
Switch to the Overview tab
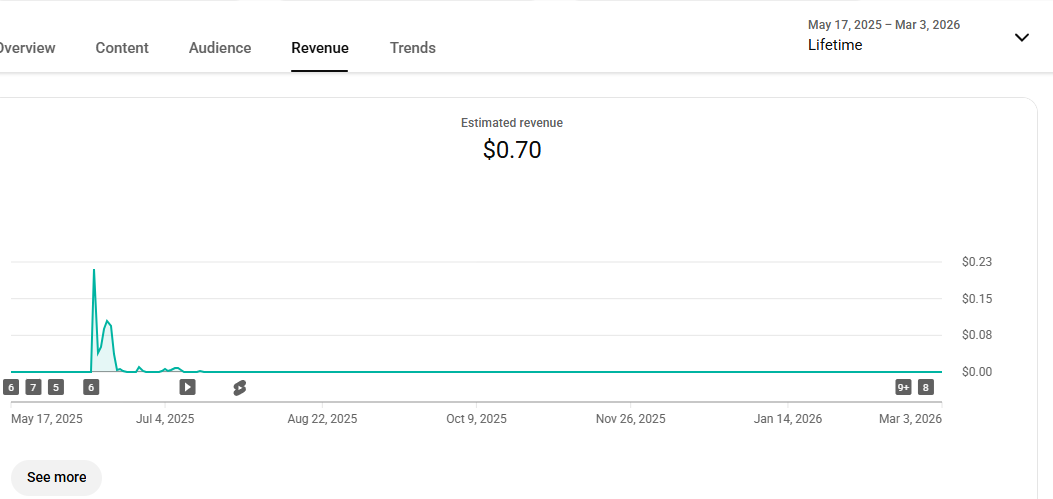[x=27, y=48]
